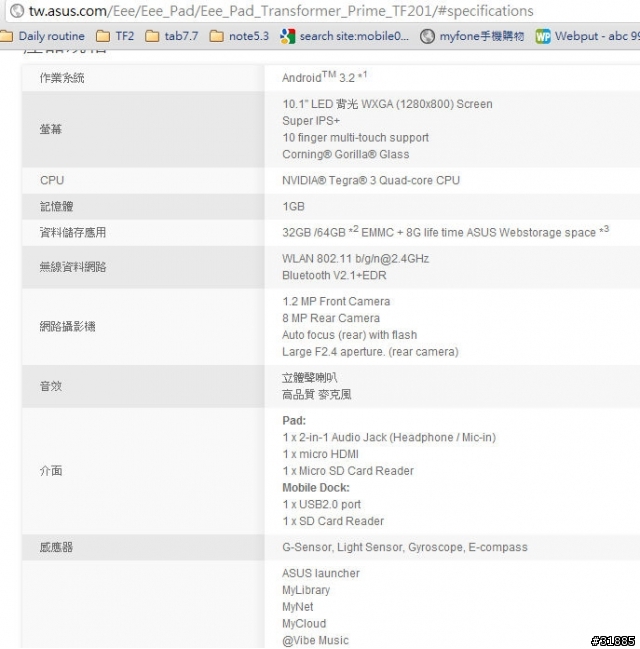Click the Android 3.2 value text

click(x=325, y=77)
